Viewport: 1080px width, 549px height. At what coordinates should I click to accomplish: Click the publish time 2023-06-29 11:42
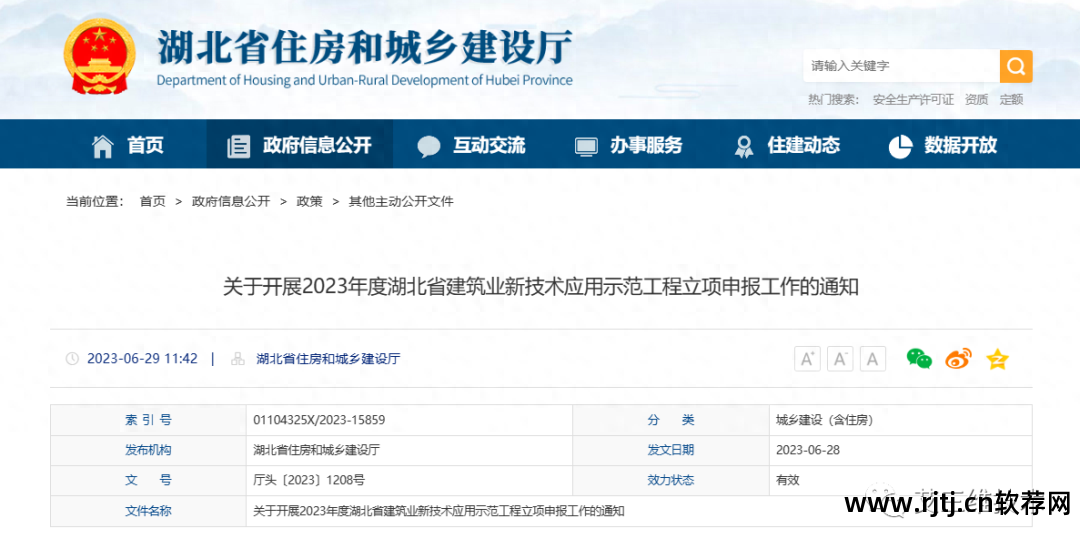point(143,359)
